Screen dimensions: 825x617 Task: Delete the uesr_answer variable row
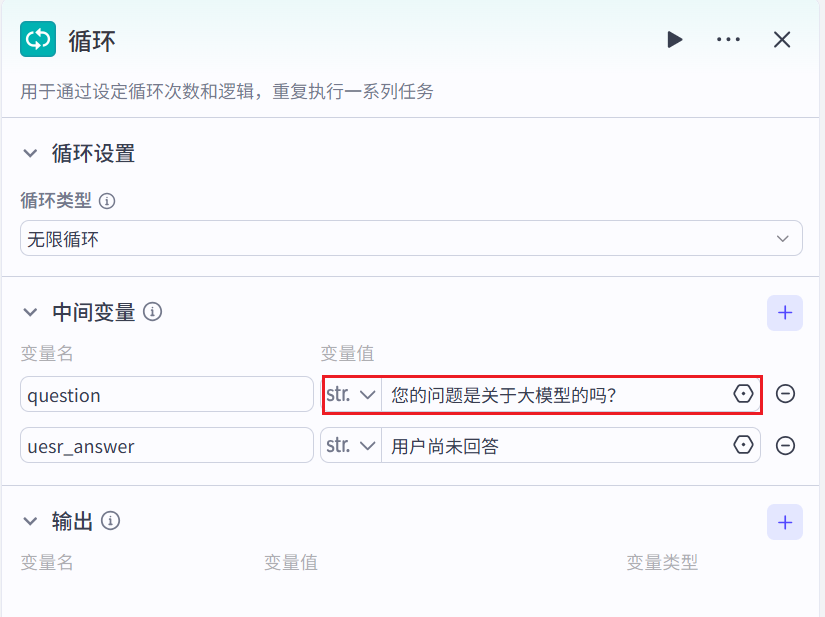pos(786,445)
